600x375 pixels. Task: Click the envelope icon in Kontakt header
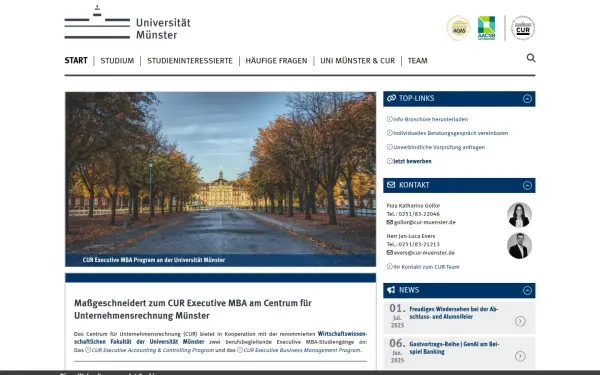point(391,185)
